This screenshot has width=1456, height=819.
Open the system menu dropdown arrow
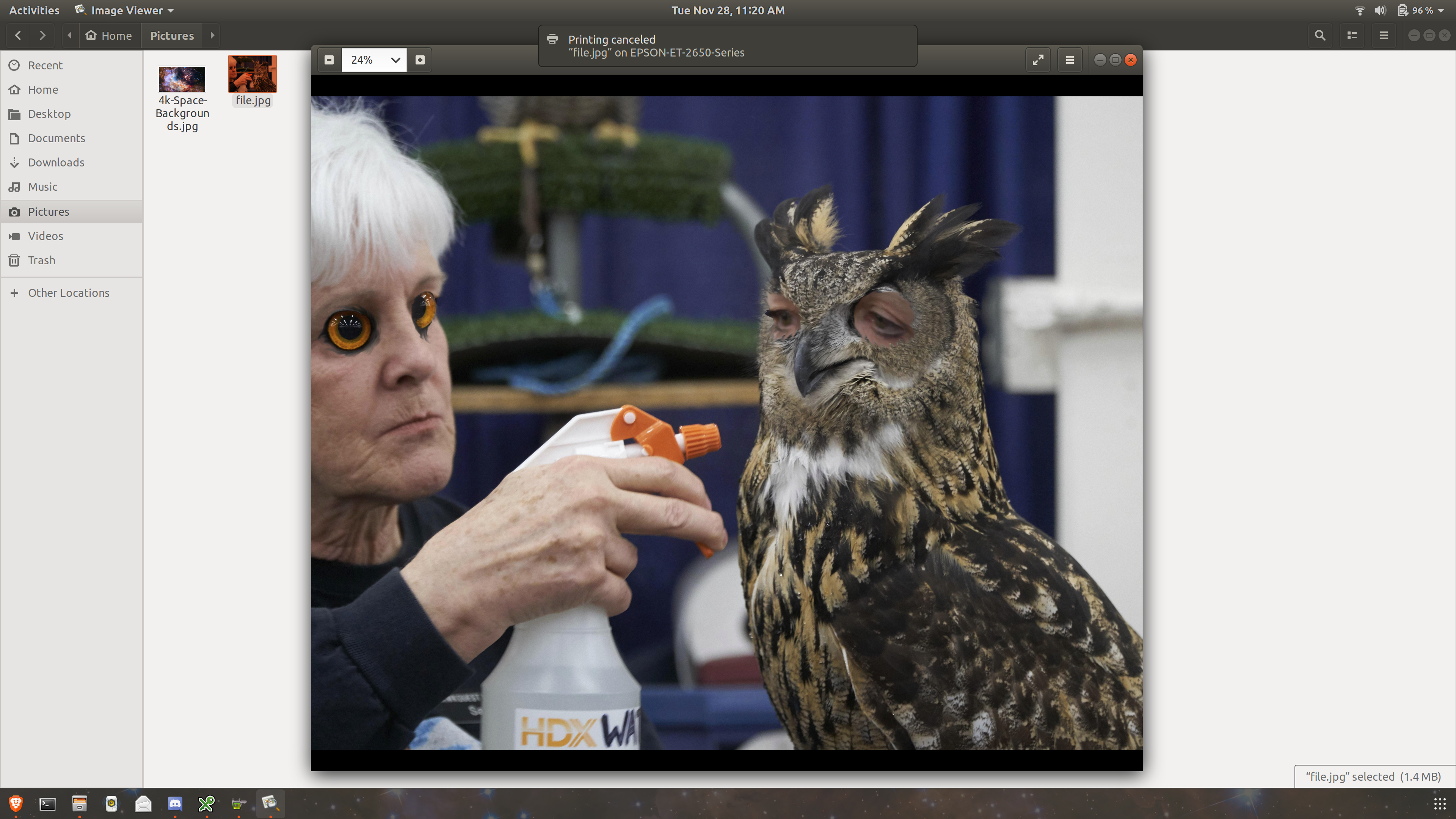1441,11
